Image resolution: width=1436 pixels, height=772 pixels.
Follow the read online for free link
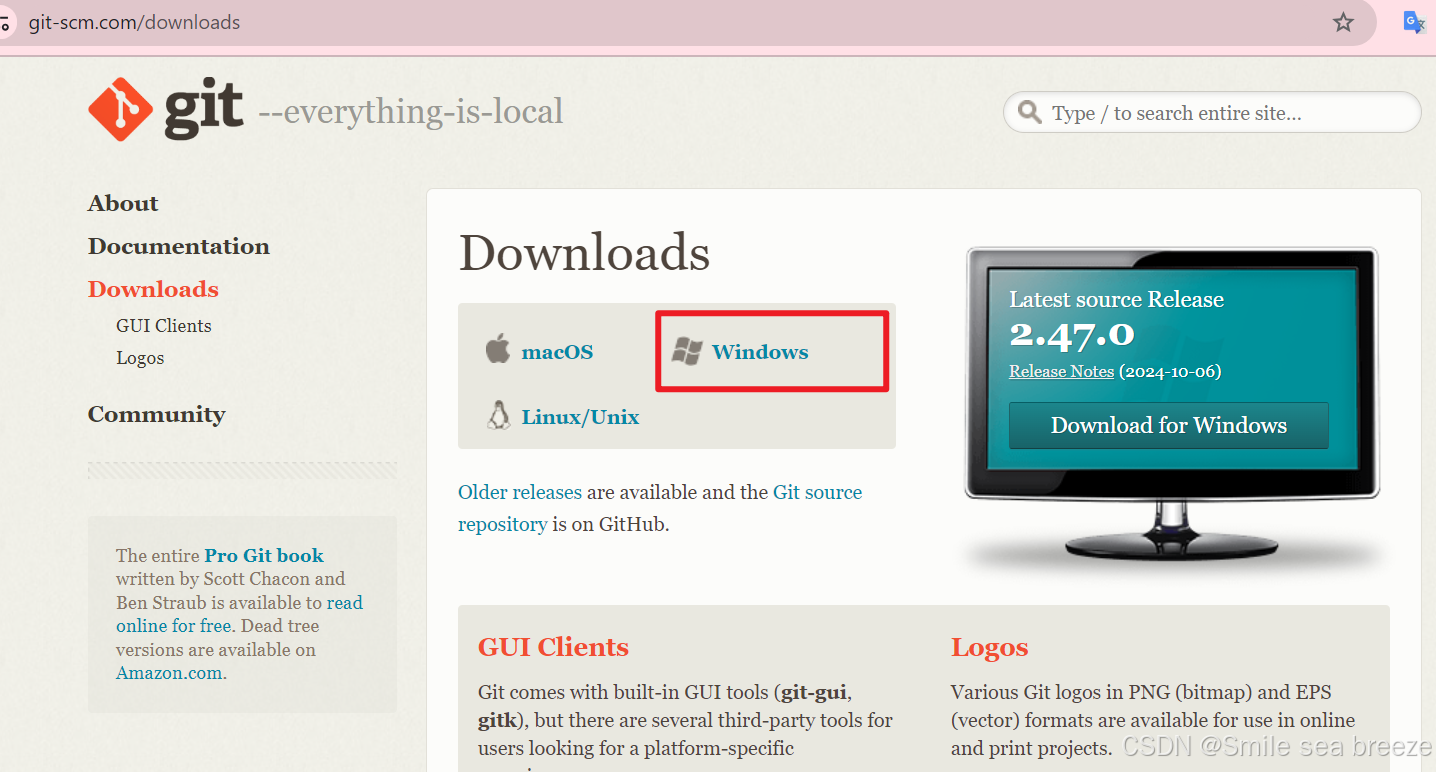click(x=240, y=614)
